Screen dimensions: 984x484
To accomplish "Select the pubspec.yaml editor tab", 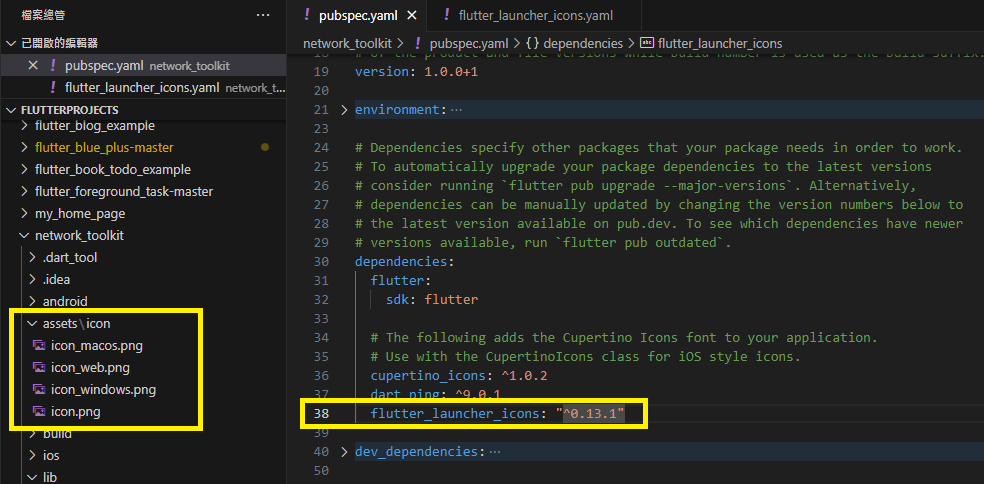I will pos(356,16).
